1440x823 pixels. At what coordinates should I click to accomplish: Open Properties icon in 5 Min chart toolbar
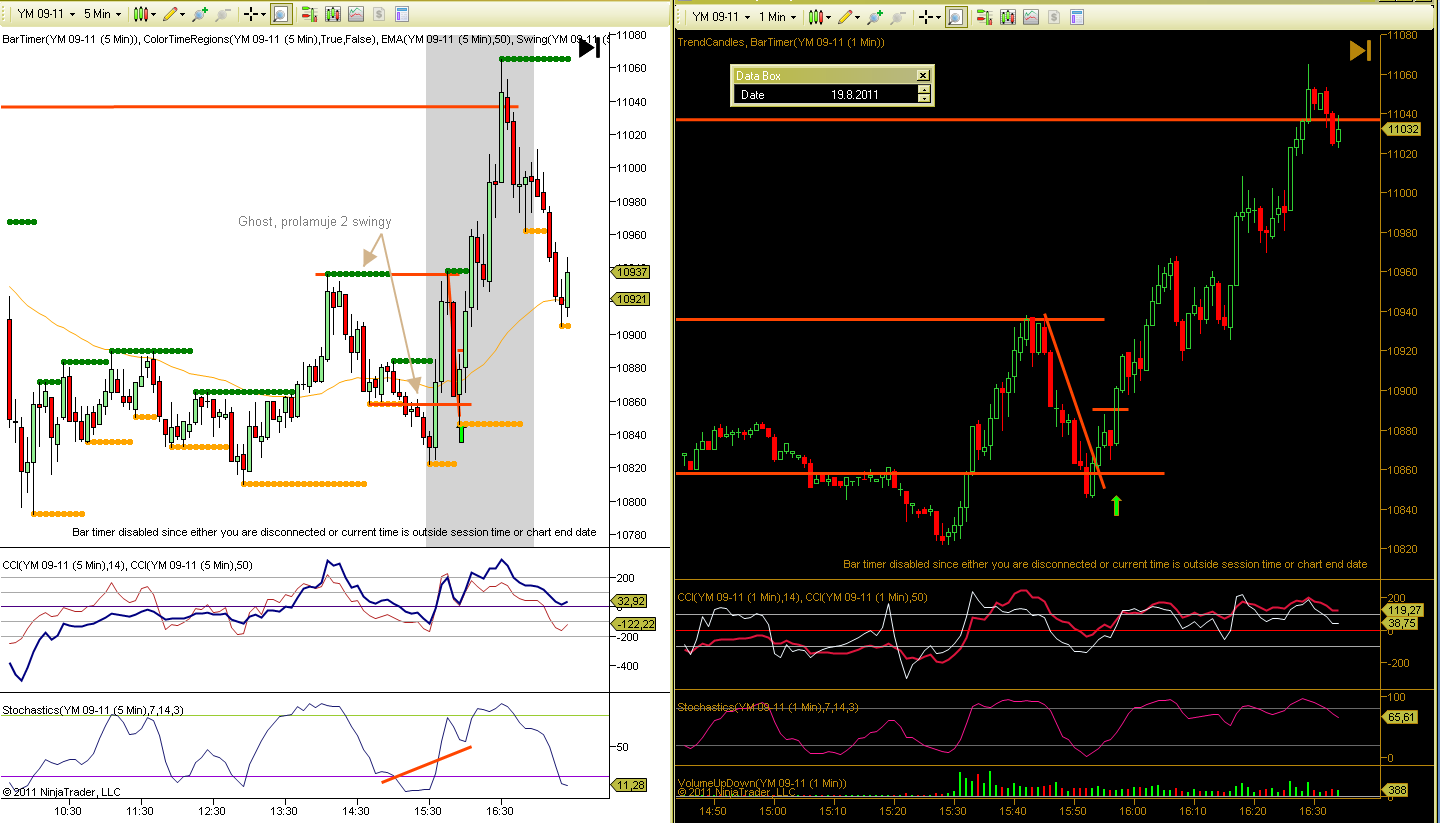tap(401, 15)
